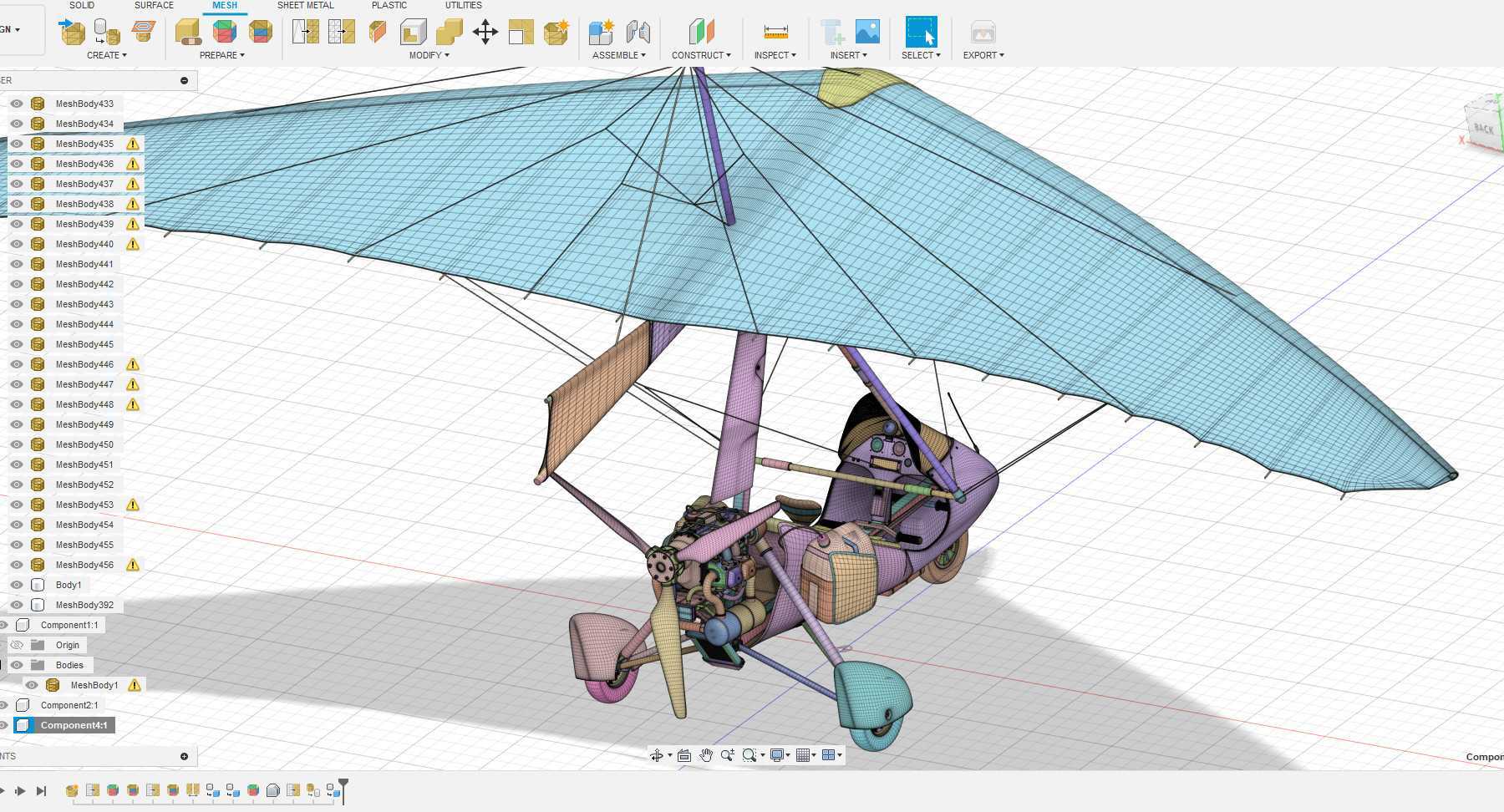
Task: Toggle visibility of MeshBody1
Action: 32,685
